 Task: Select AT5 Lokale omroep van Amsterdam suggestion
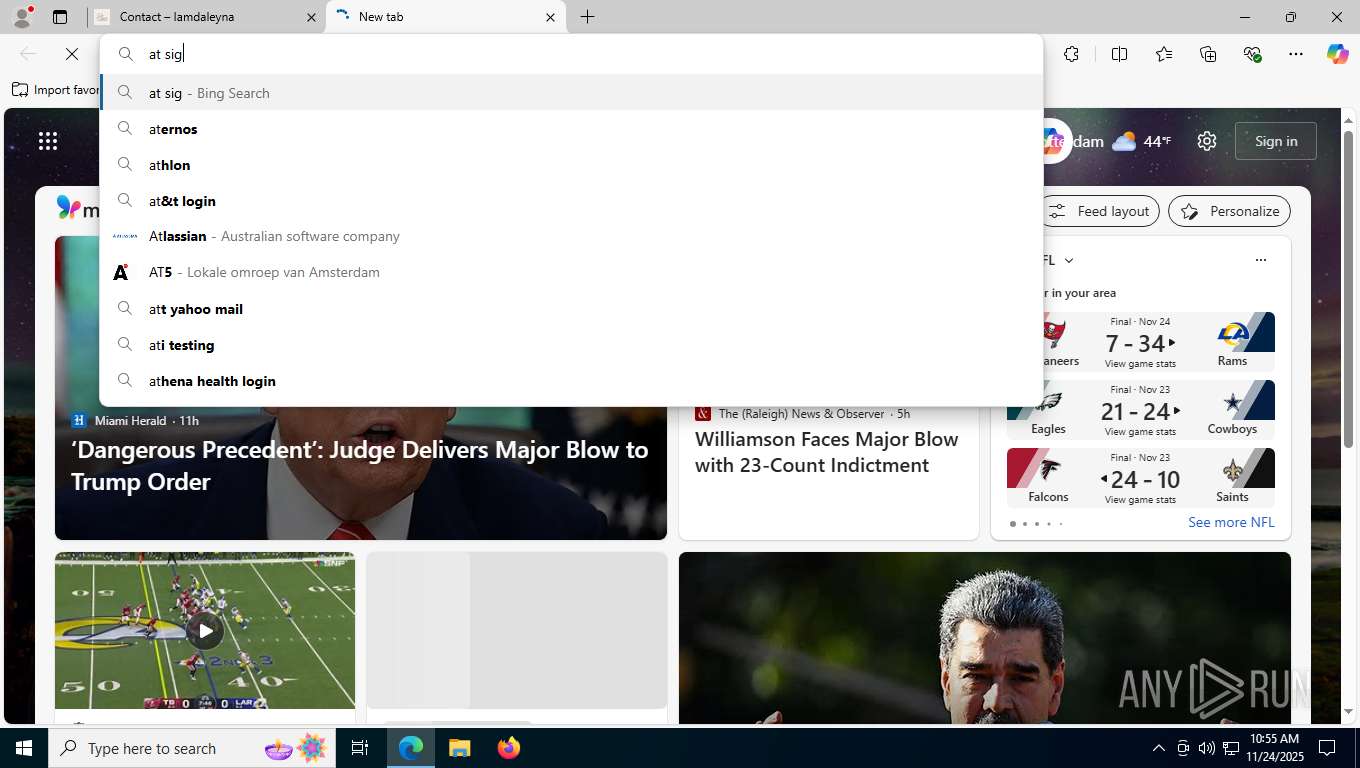571,273
